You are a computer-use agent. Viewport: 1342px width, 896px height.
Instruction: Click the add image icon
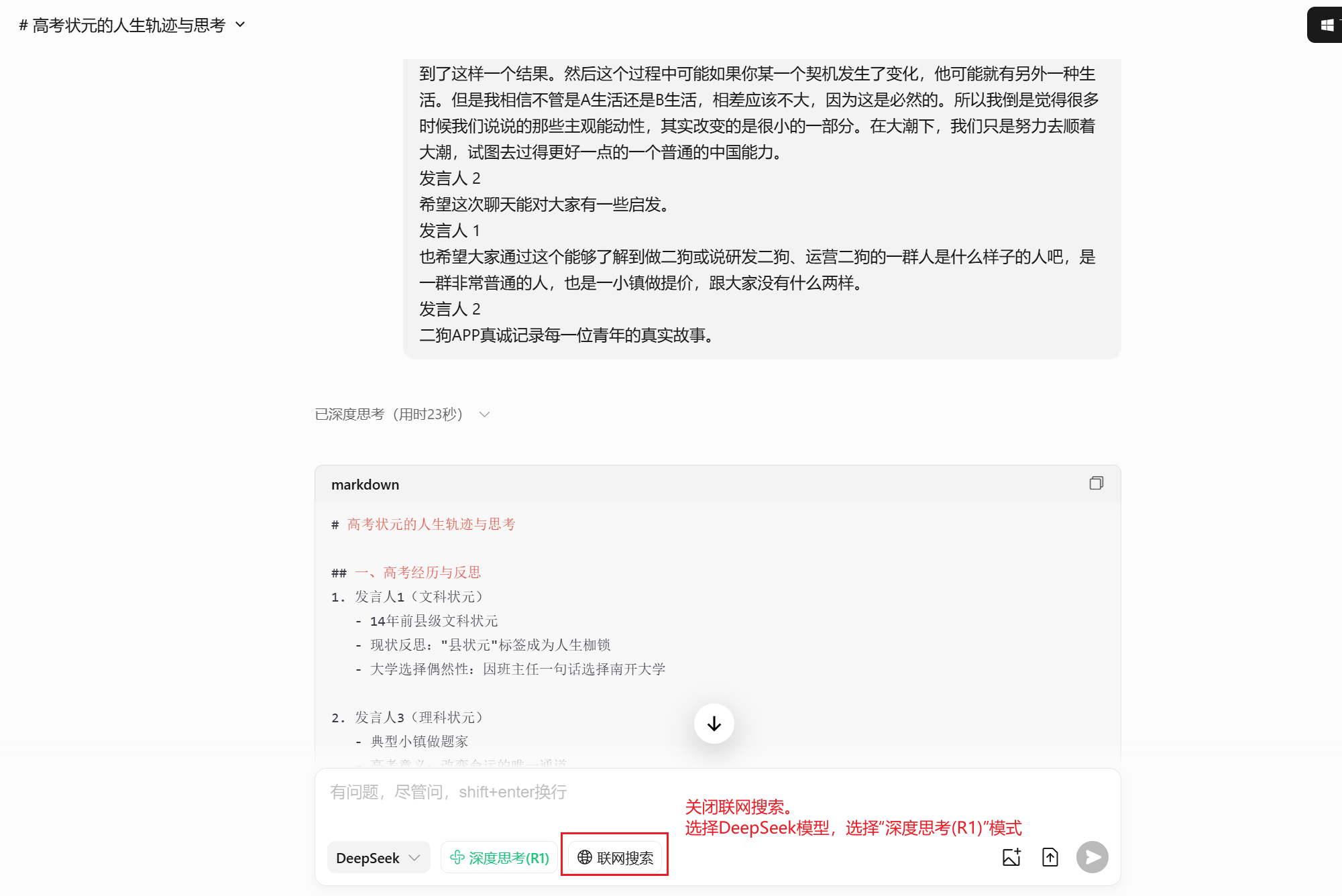click(x=1011, y=857)
